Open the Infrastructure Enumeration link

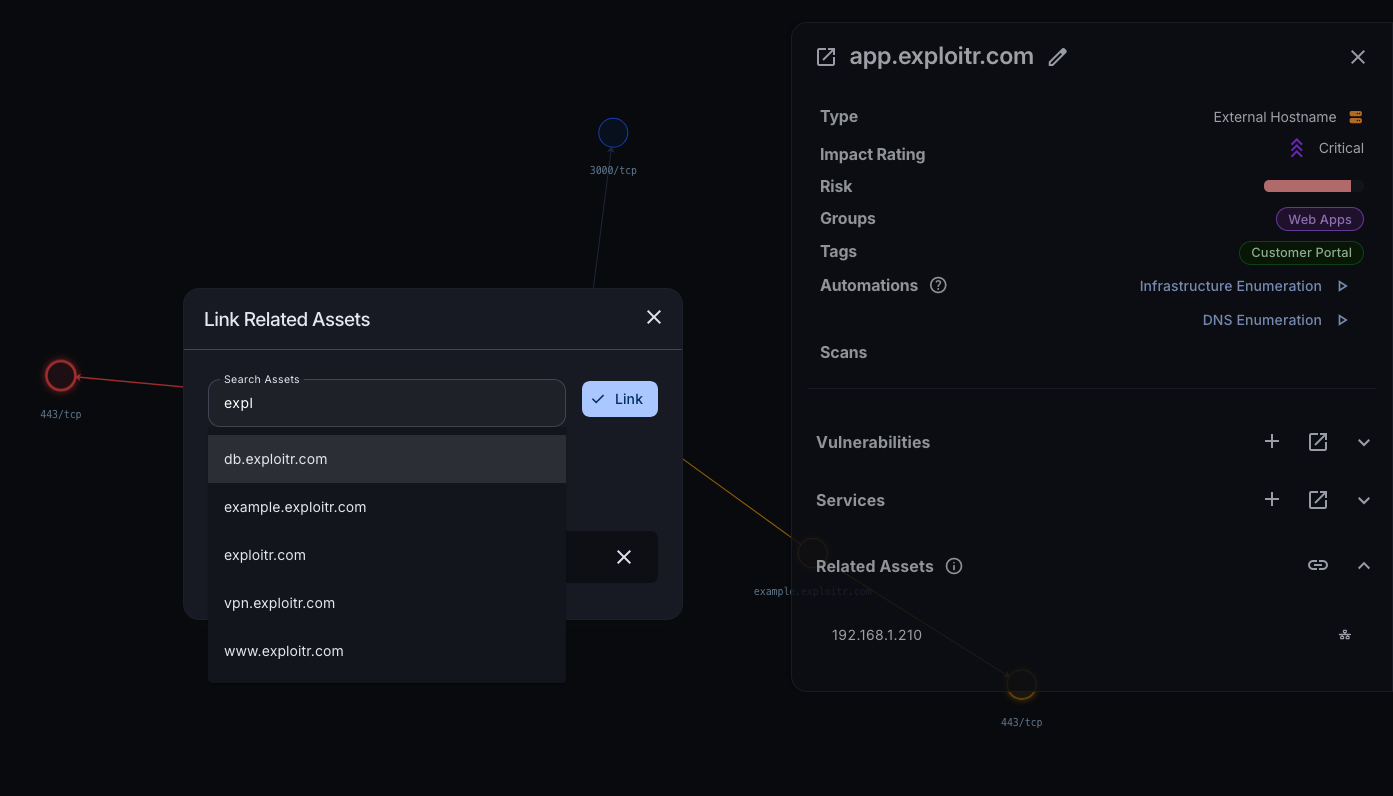[x=1230, y=286]
